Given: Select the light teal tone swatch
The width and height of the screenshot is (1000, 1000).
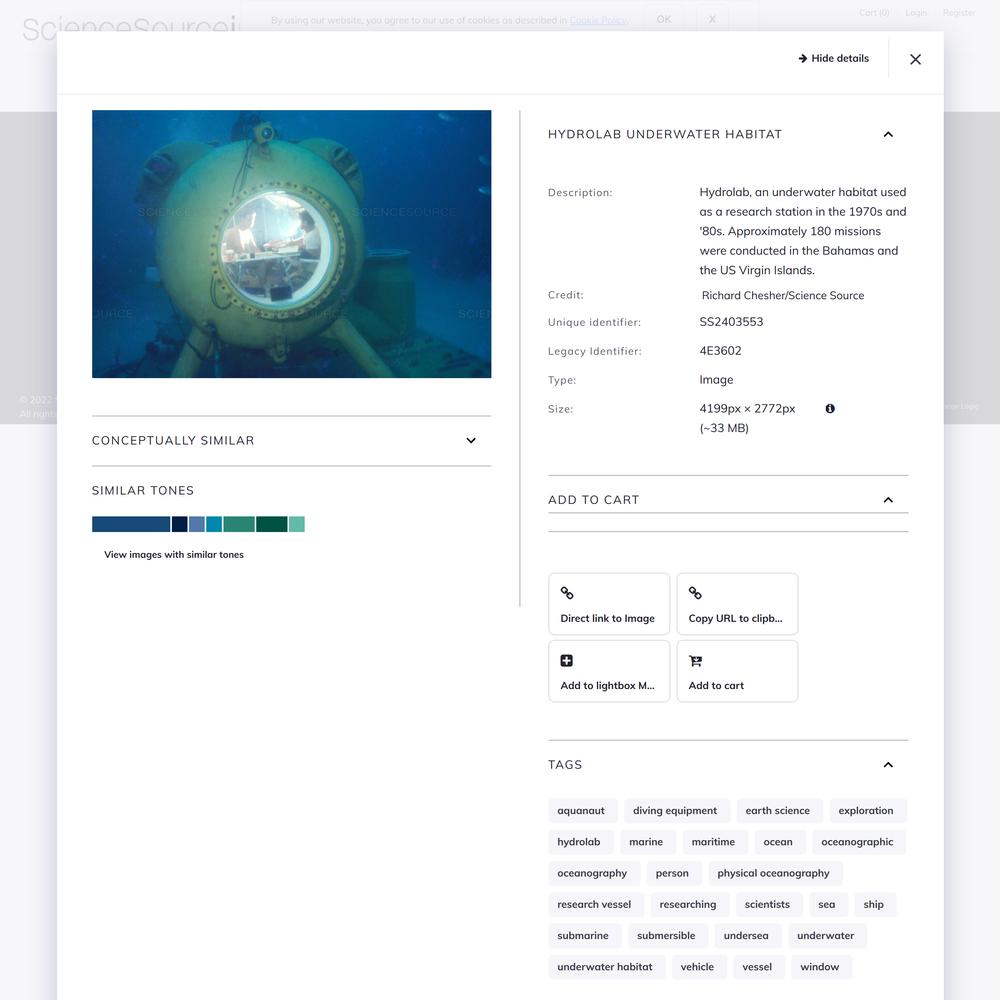Looking at the screenshot, I should point(297,524).
